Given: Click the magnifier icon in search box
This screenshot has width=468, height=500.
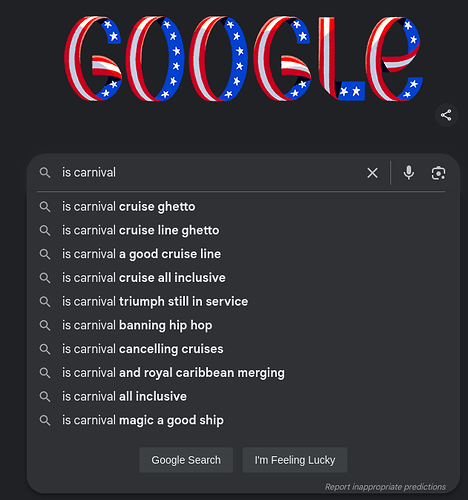Looking at the screenshot, I should click(x=45, y=173).
